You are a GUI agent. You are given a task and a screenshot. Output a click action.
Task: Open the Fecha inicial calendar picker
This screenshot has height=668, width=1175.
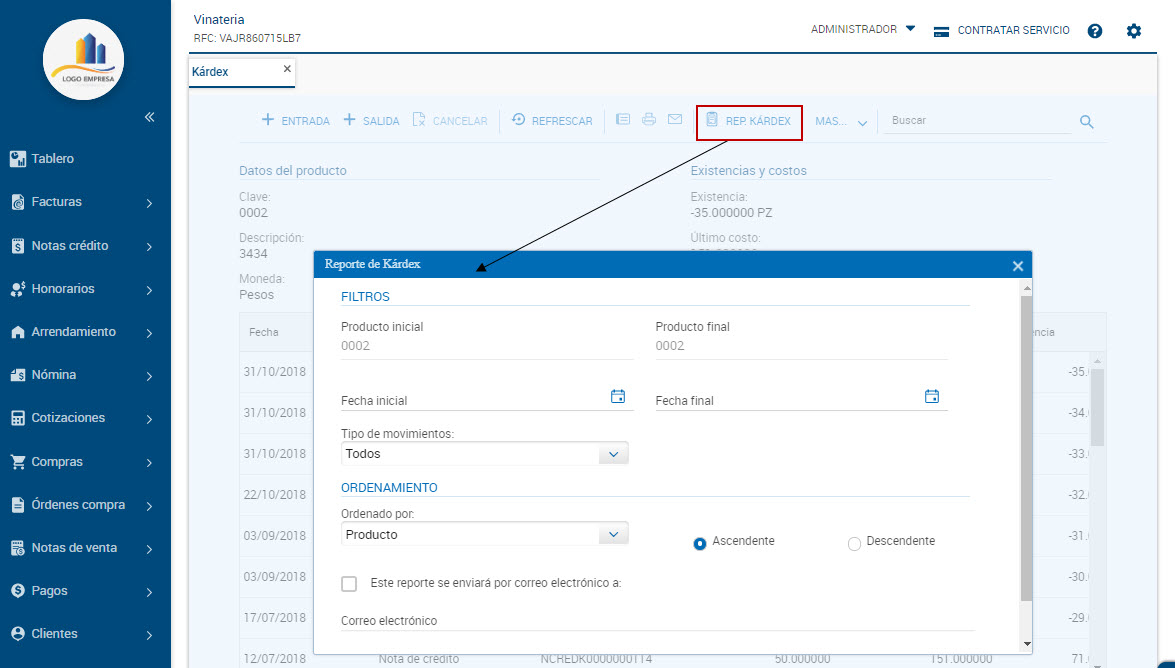618,397
